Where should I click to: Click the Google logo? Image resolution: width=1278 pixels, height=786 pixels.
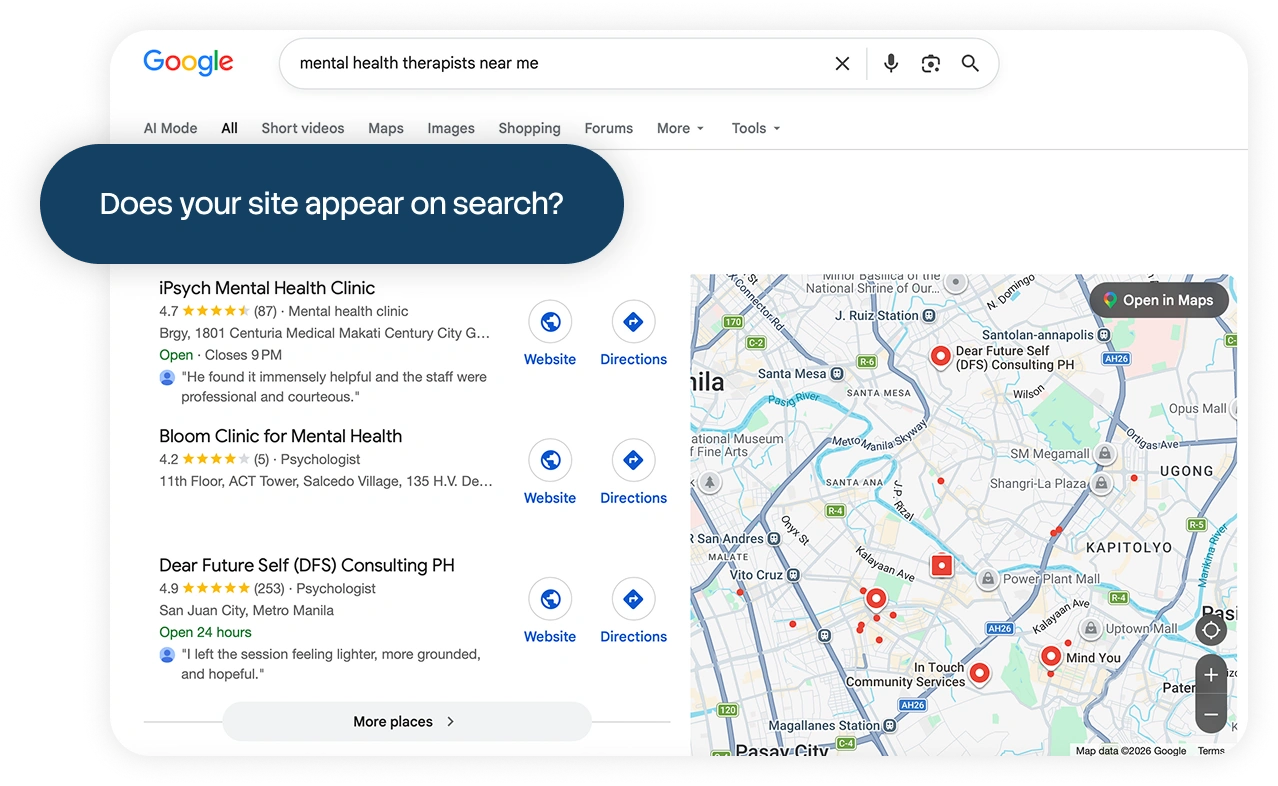188,63
